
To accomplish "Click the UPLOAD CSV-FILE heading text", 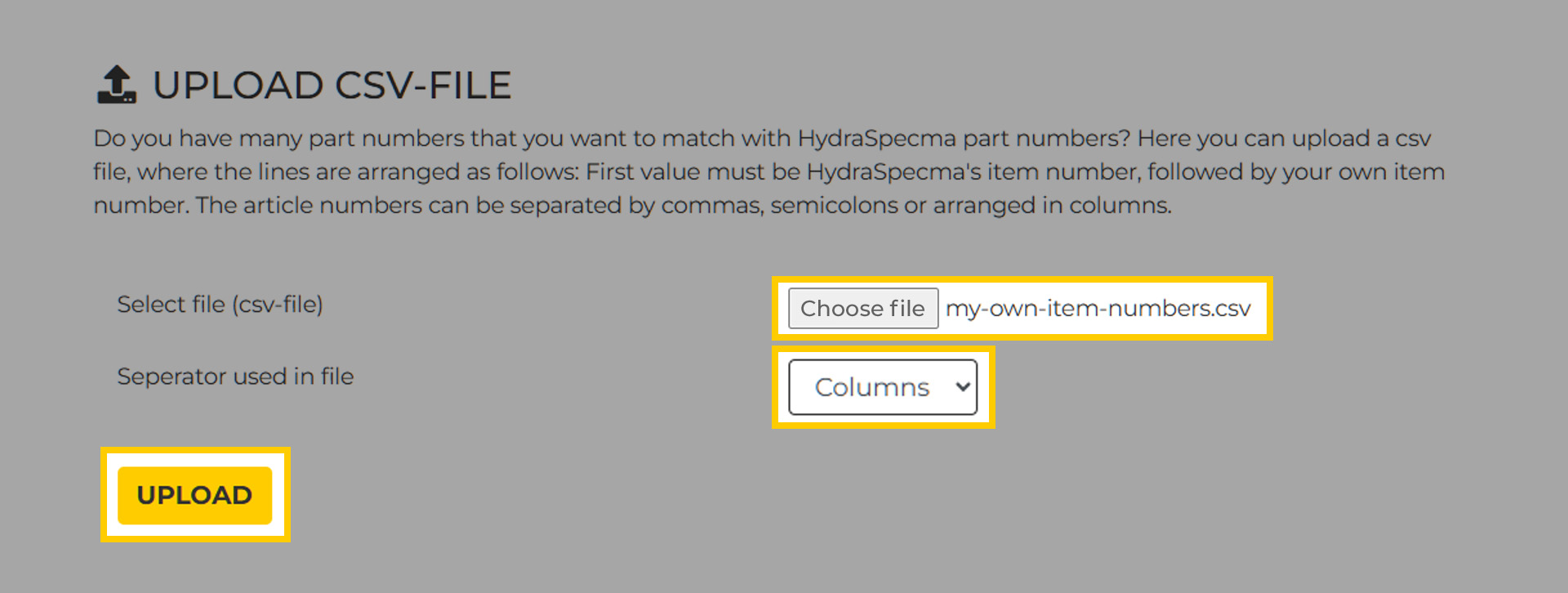I will point(332,85).
